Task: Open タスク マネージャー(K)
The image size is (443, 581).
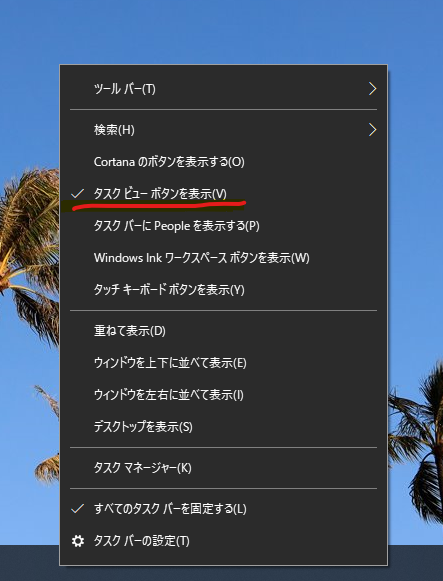Action: (223, 468)
